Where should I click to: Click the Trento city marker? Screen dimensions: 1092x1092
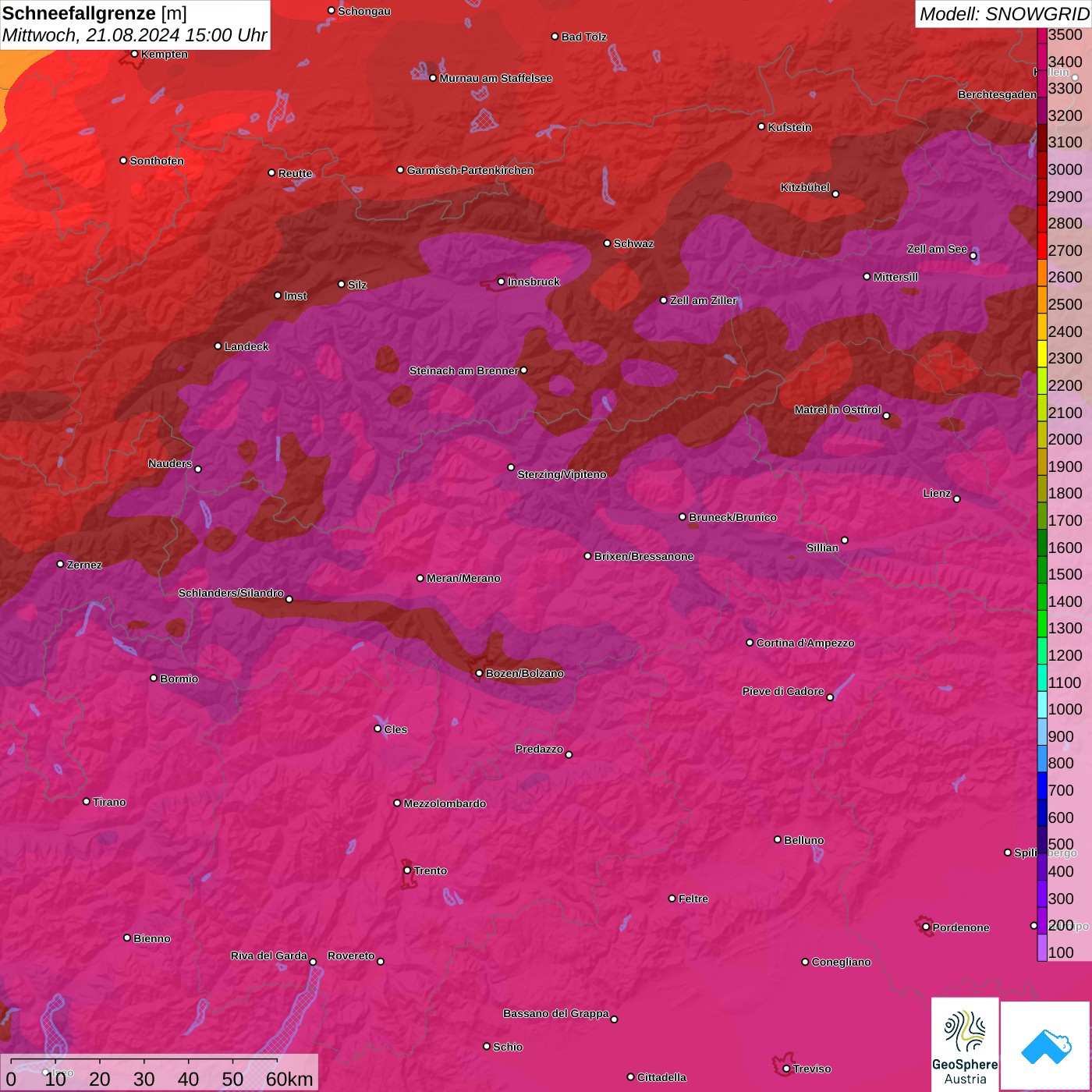pyautogui.click(x=407, y=870)
